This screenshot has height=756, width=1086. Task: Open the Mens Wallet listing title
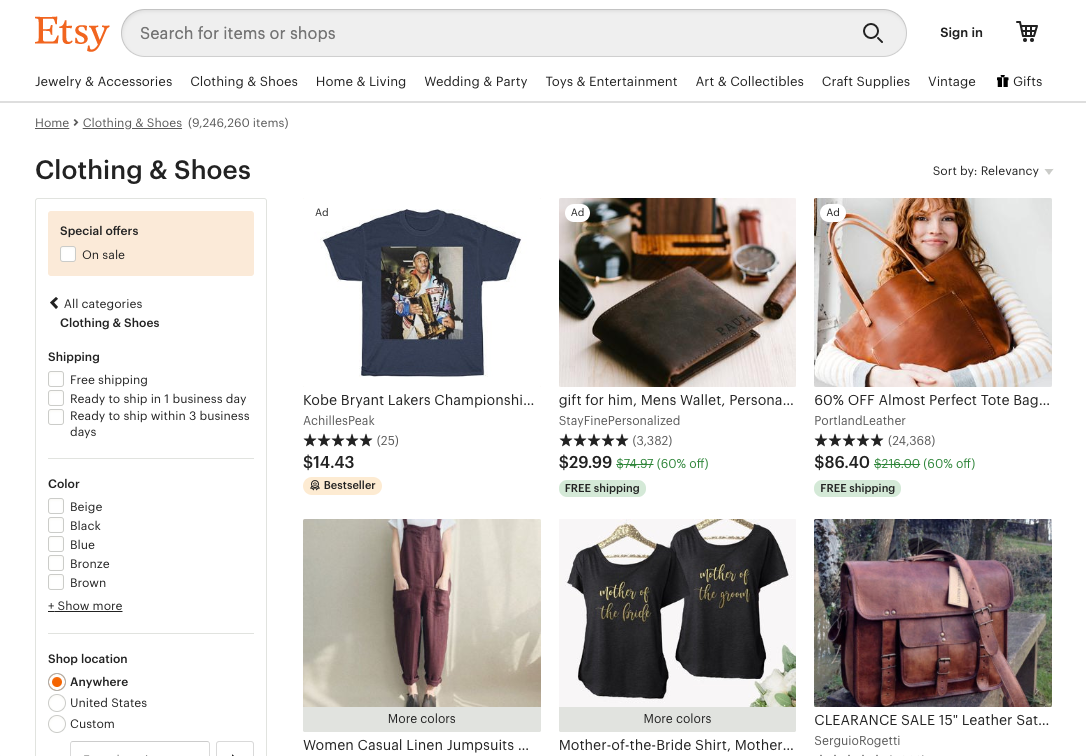click(x=676, y=399)
